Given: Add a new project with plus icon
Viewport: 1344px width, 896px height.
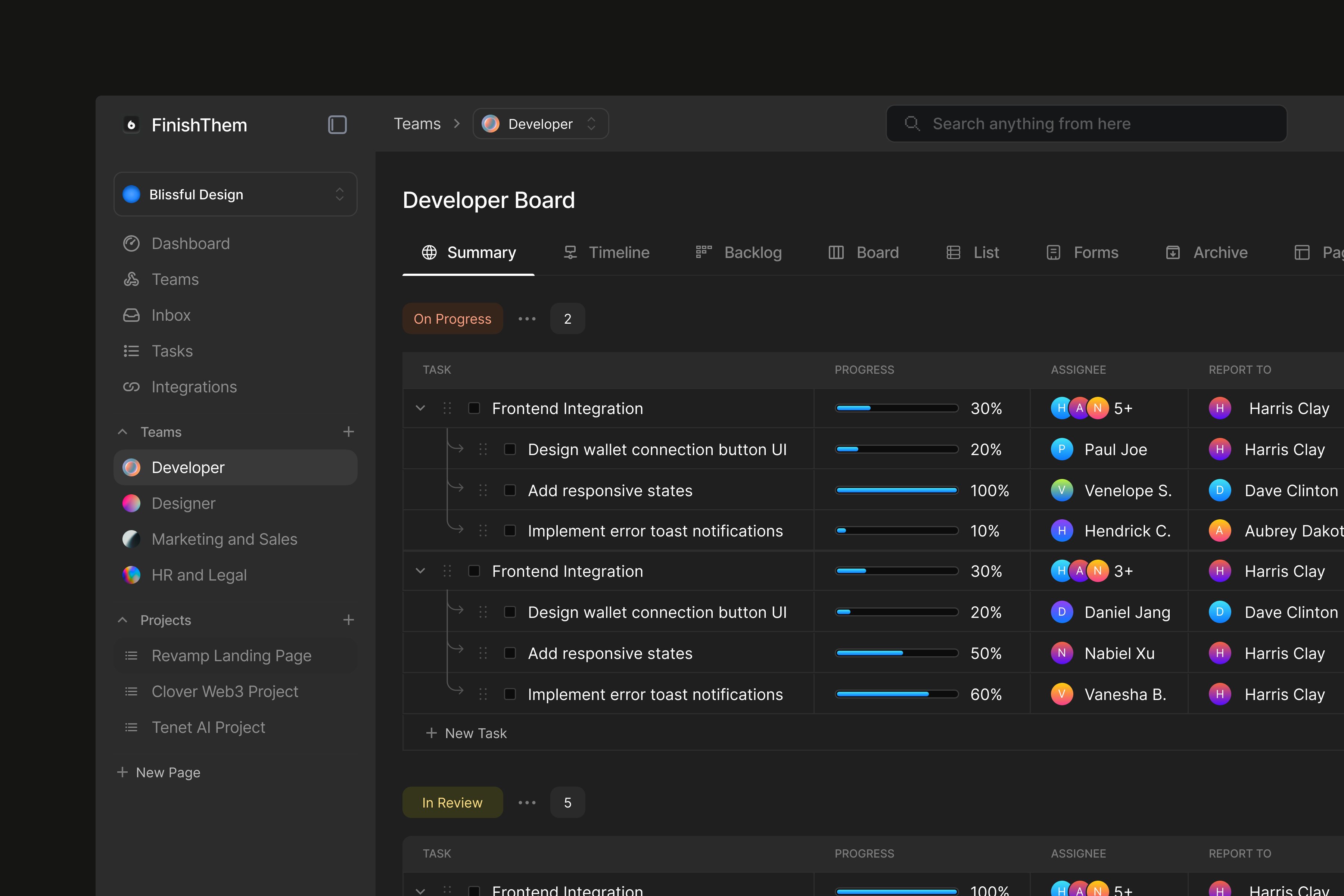Looking at the screenshot, I should coord(349,620).
